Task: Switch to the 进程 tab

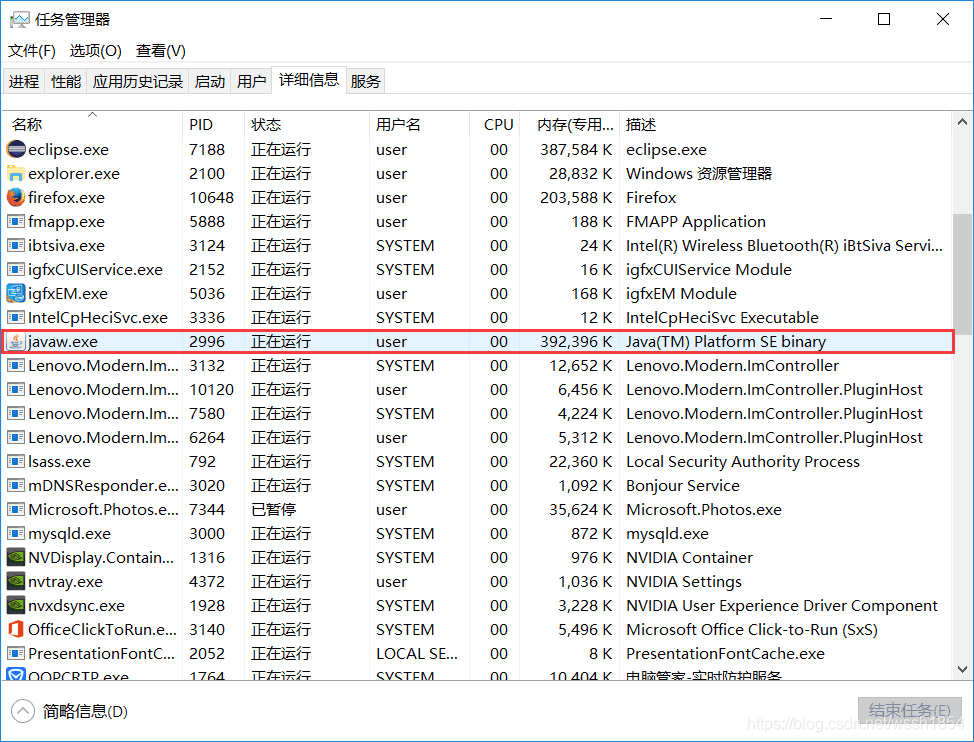Action: (x=24, y=81)
